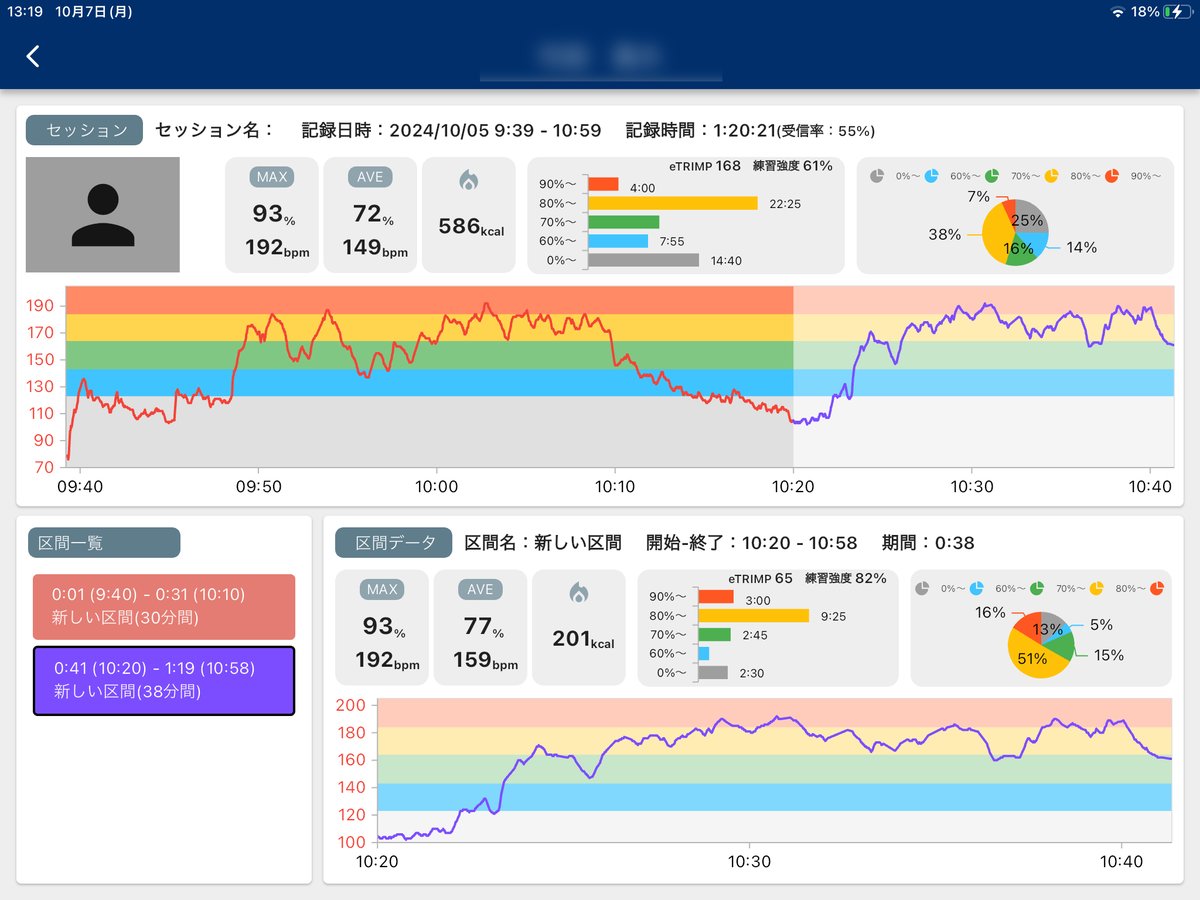Tap yellow 80%~ legend icon in interval panel

coord(1097,588)
